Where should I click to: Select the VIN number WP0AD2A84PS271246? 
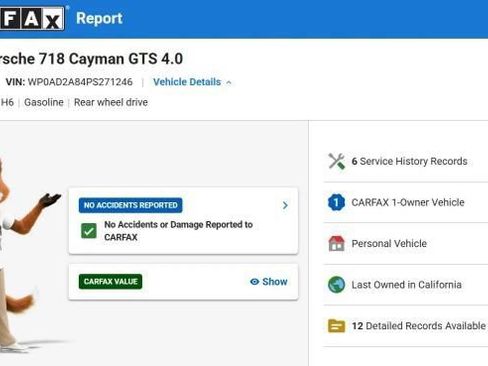pos(80,82)
